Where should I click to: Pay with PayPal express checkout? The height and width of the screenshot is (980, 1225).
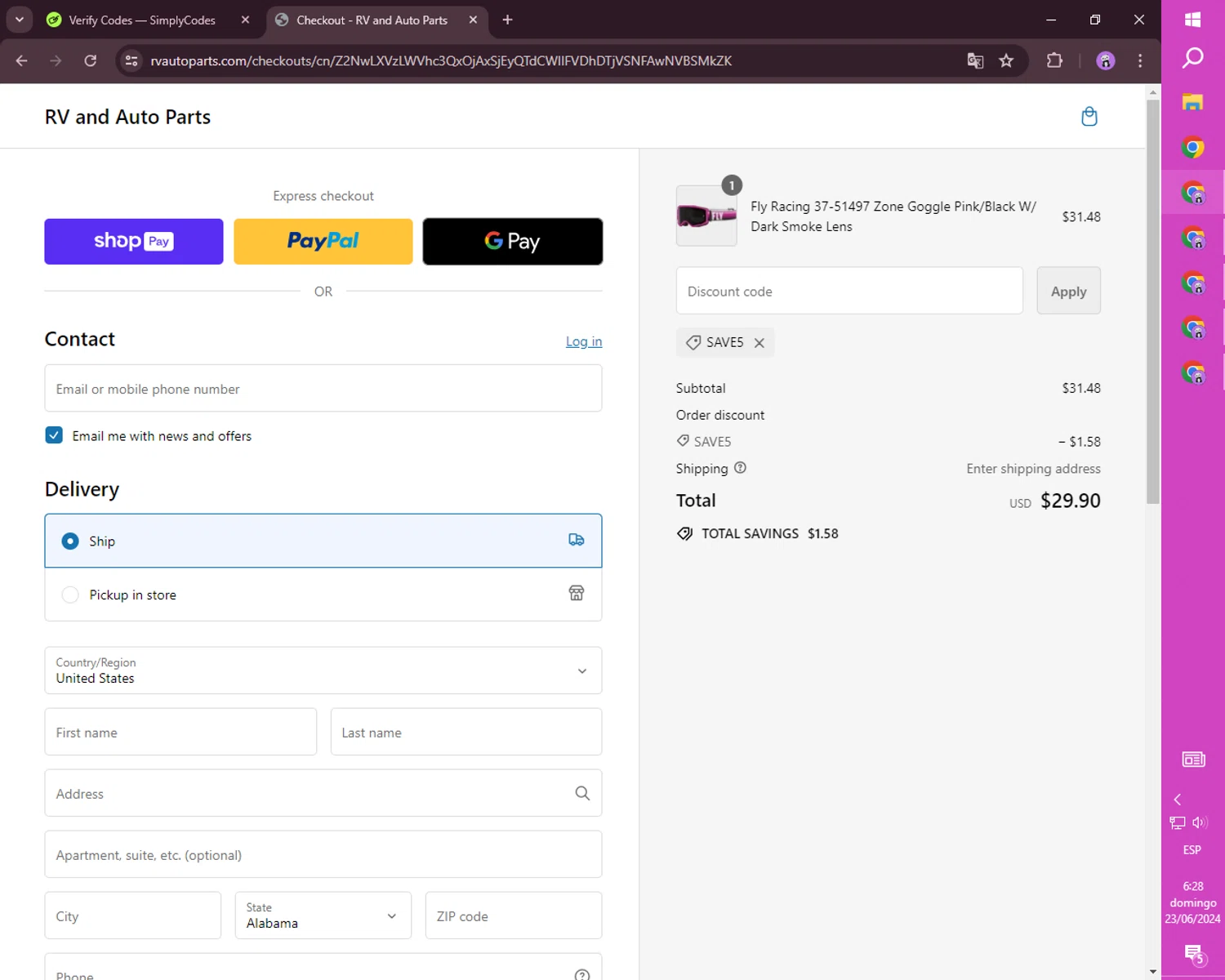tap(323, 241)
